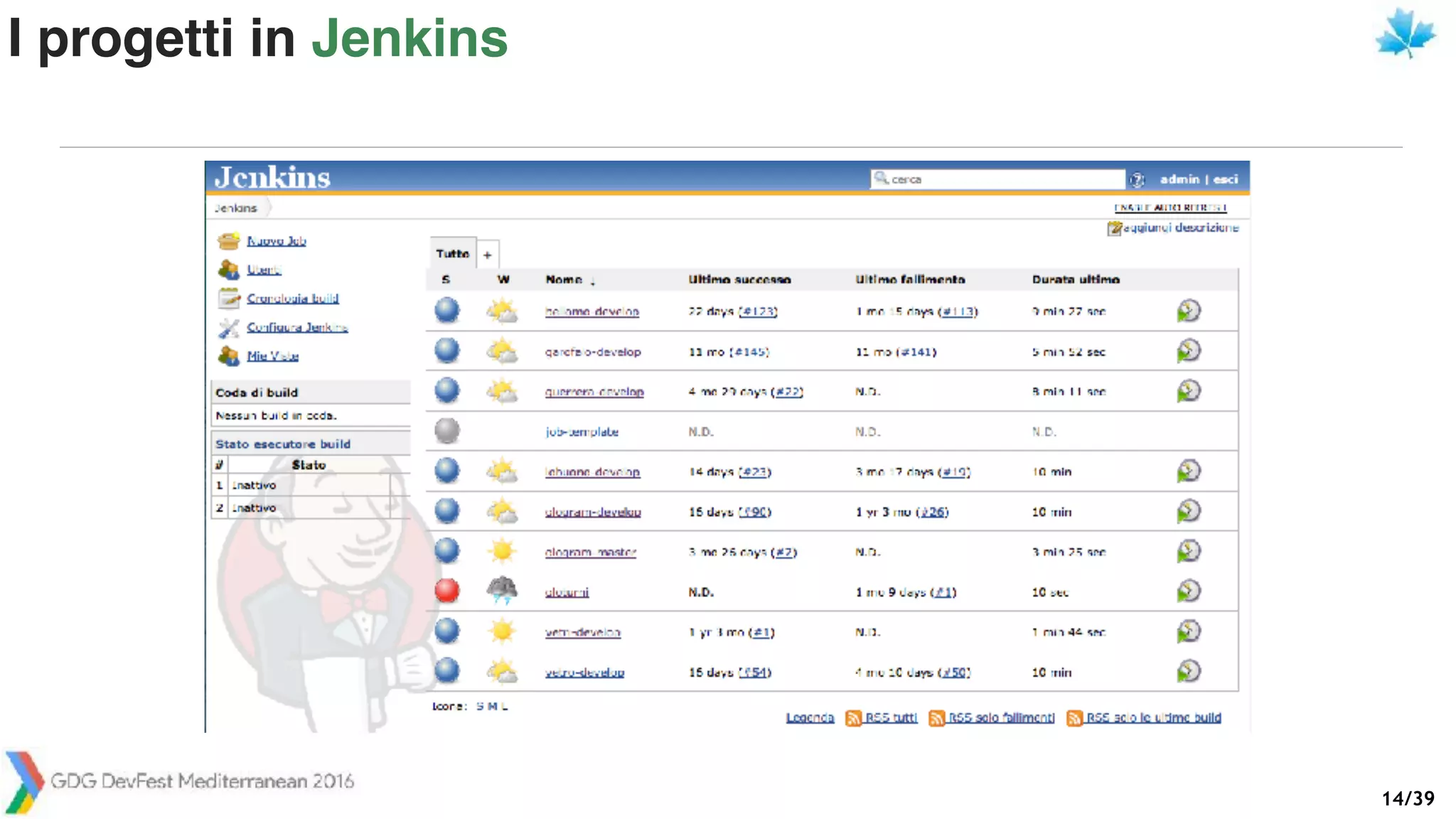The image size is (1456, 819).
Task: Open the Utenti link
Action: (x=264, y=269)
